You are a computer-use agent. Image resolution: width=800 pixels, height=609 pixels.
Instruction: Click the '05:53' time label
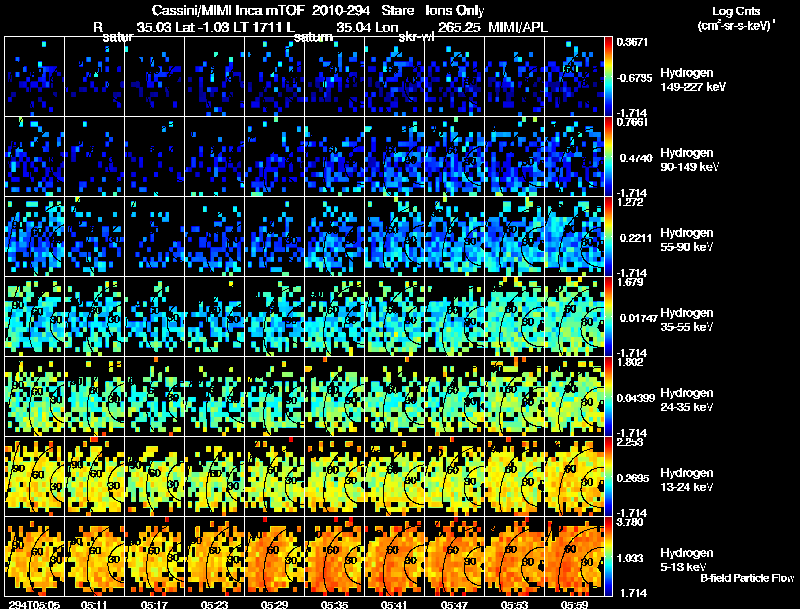(514, 604)
